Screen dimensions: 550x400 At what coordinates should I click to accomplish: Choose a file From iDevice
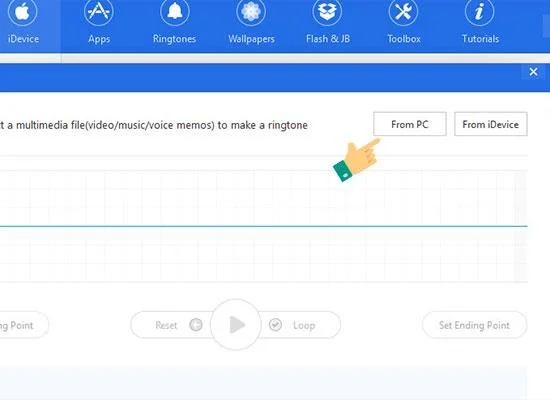click(490, 124)
